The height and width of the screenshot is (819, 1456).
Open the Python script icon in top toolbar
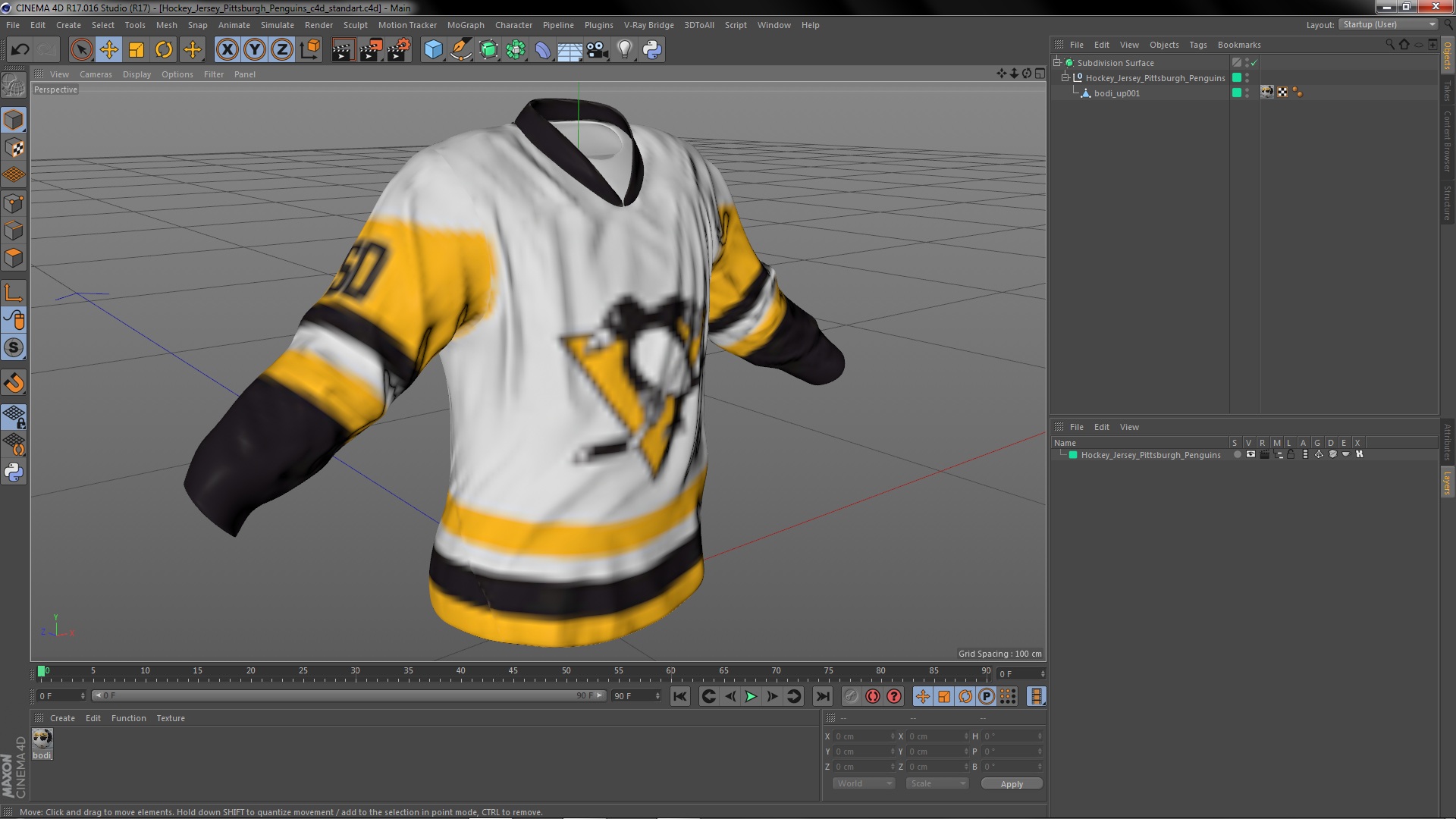pyautogui.click(x=652, y=50)
